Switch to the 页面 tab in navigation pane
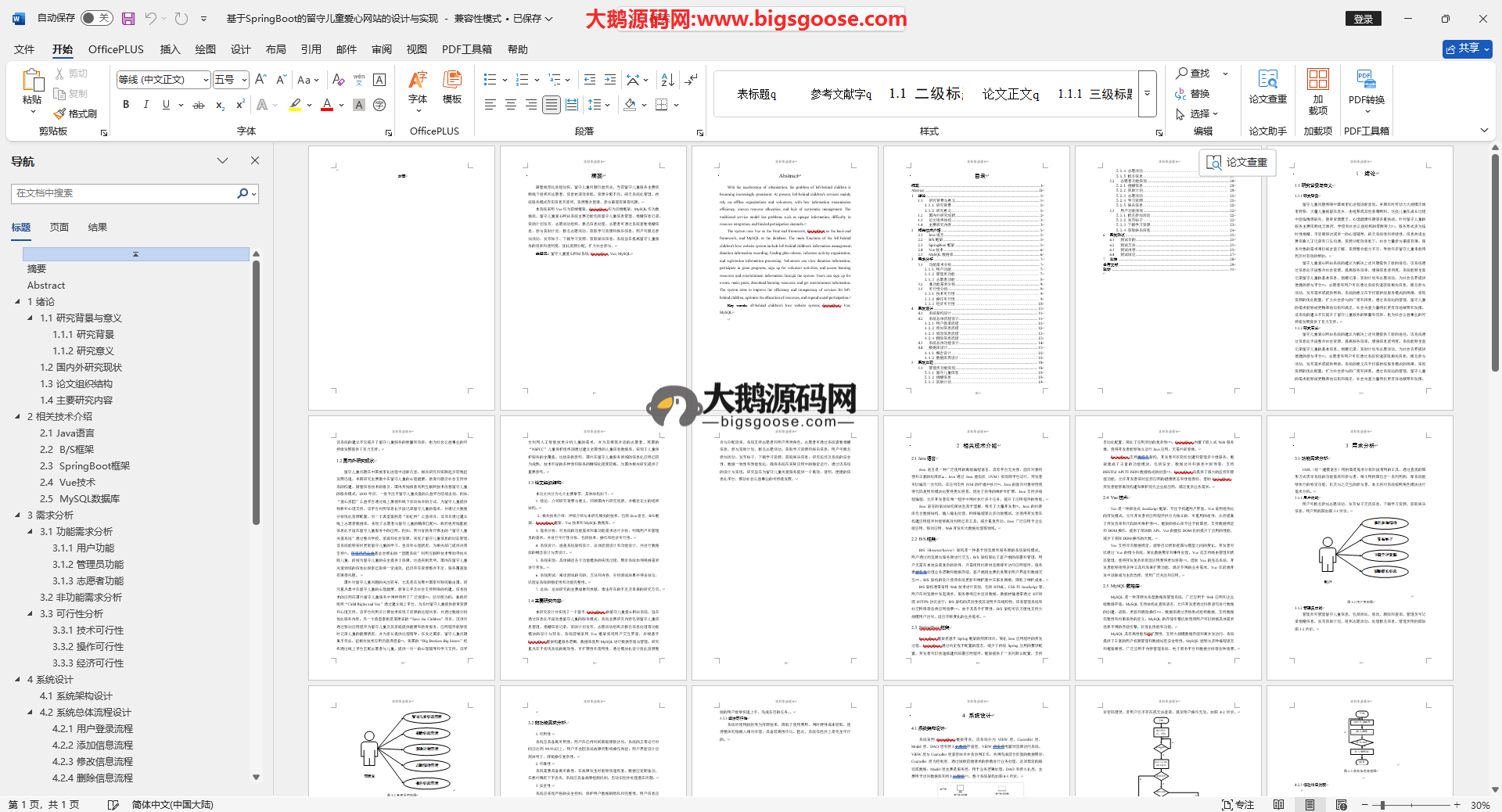This screenshot has height=812, width=1502. tap(59, 228)
